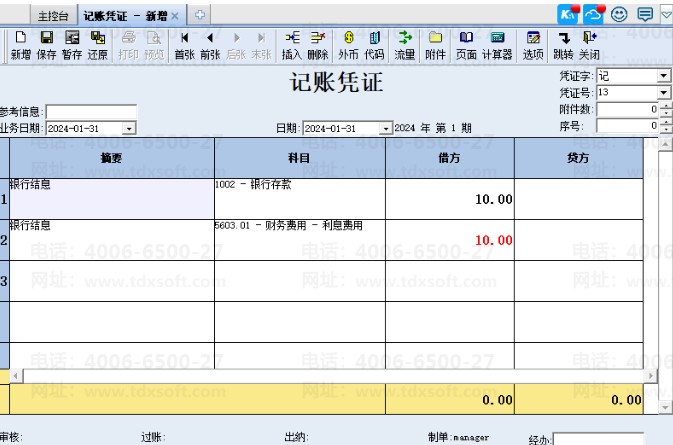Close the 记账凭证 - 新增 tab
This screenshot has height=445, width=673.
(175, 16)
